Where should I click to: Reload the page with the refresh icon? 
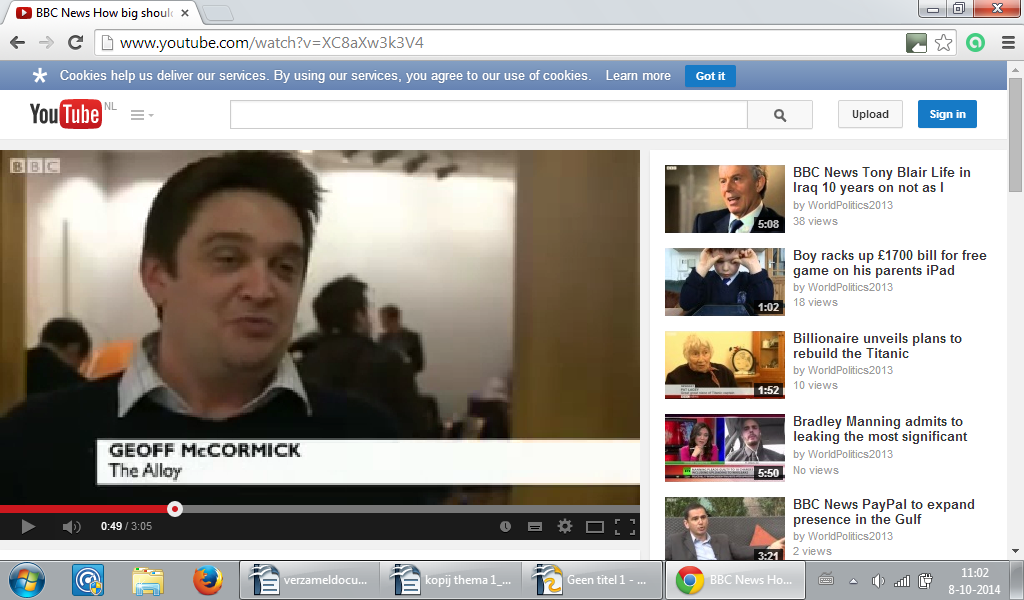[x=76, y=42]
